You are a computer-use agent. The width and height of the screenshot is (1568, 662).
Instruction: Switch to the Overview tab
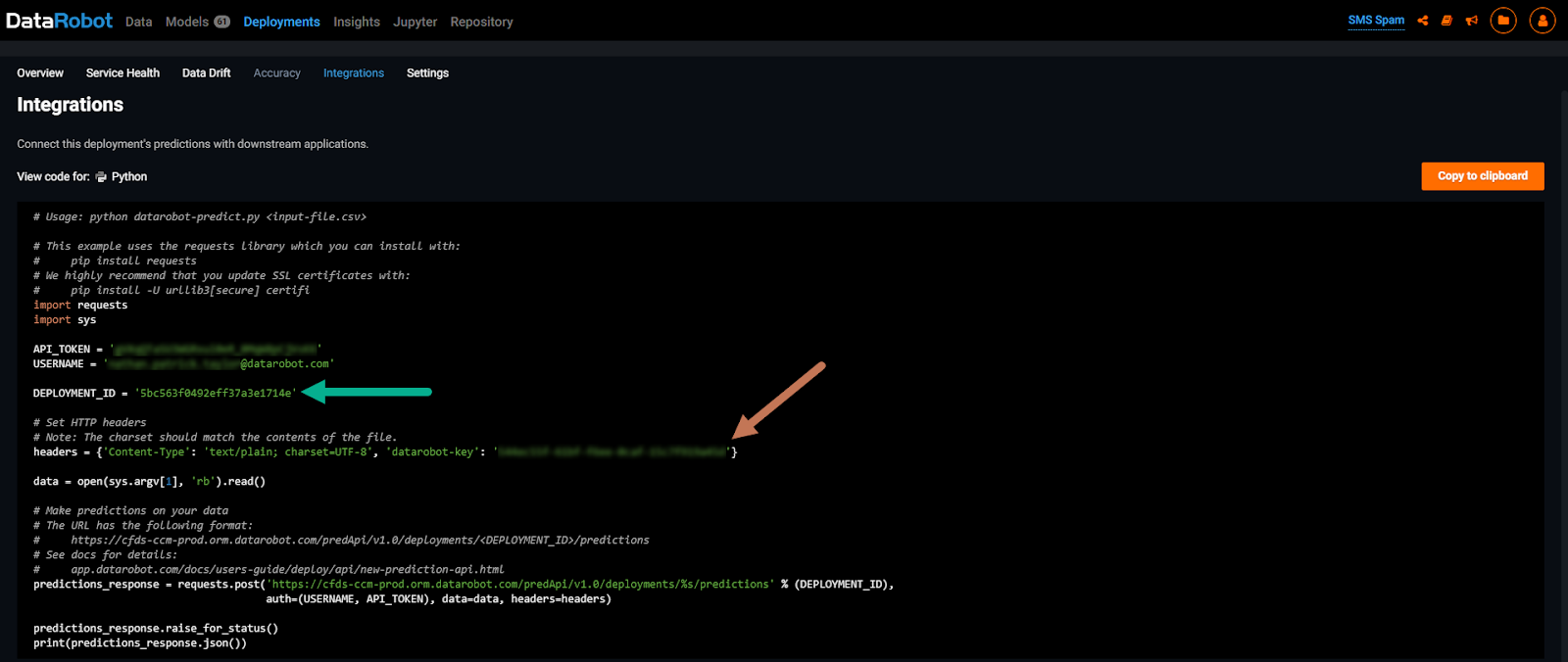click(40, 73)
